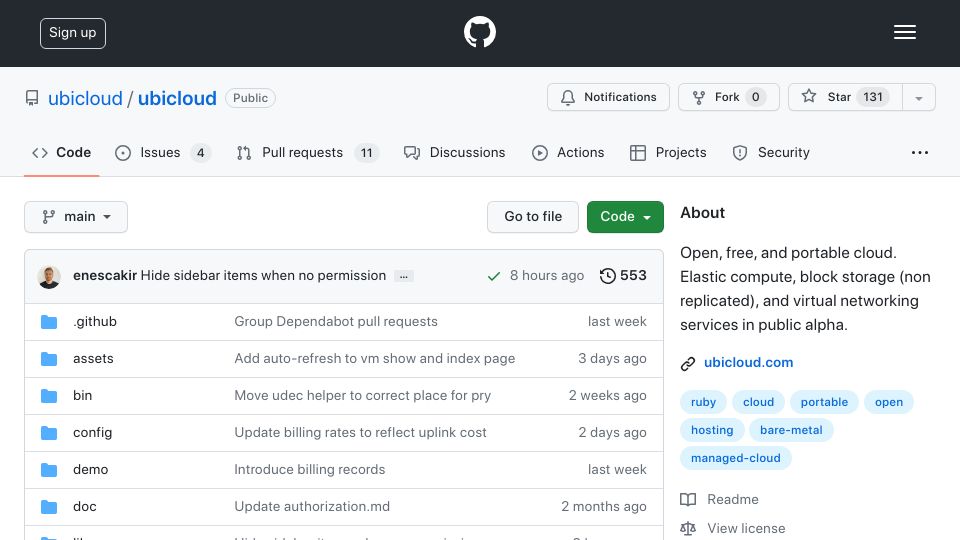The width and height of the screenshot is (960, 540).
Task: Fork the repository with Fork button
Action: (x=729, y=97)
